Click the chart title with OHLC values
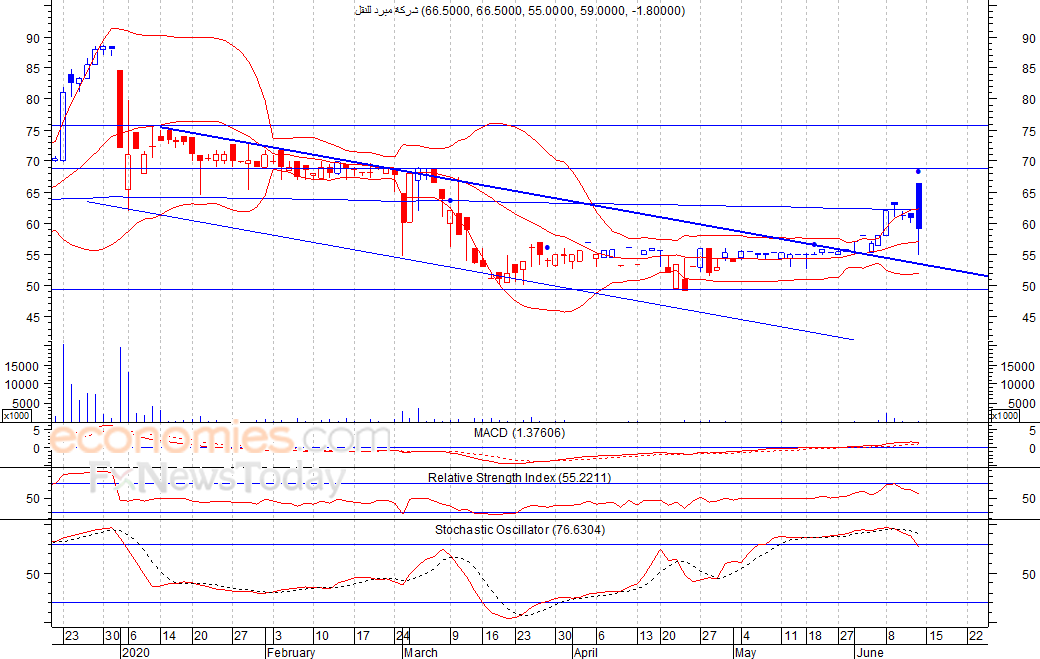 520,11
